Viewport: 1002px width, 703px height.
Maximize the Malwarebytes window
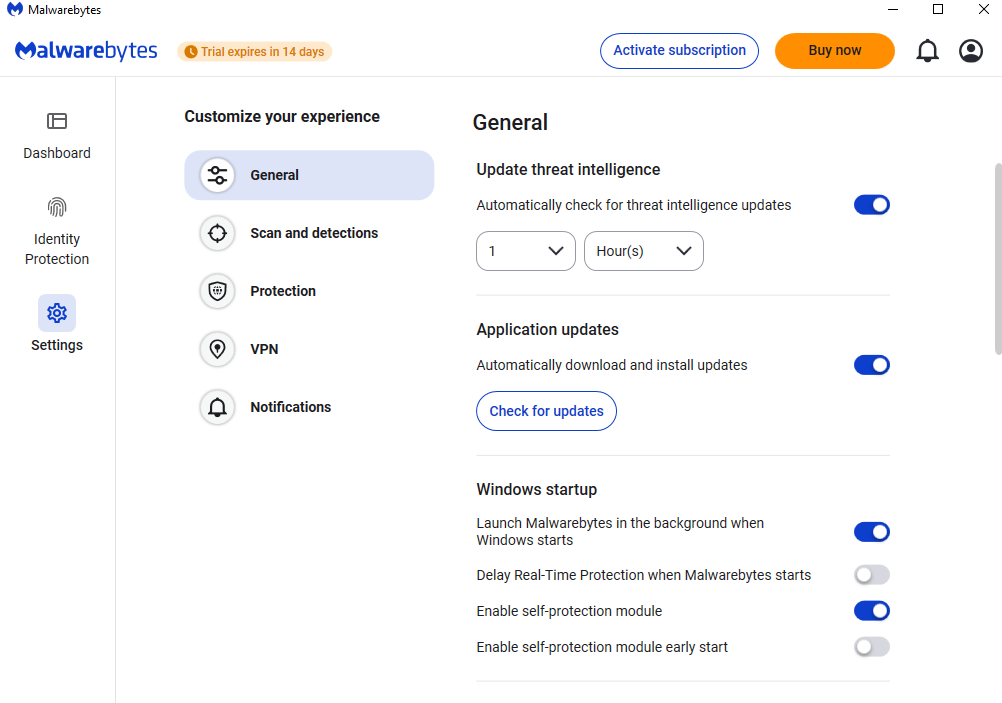[938, 10]
